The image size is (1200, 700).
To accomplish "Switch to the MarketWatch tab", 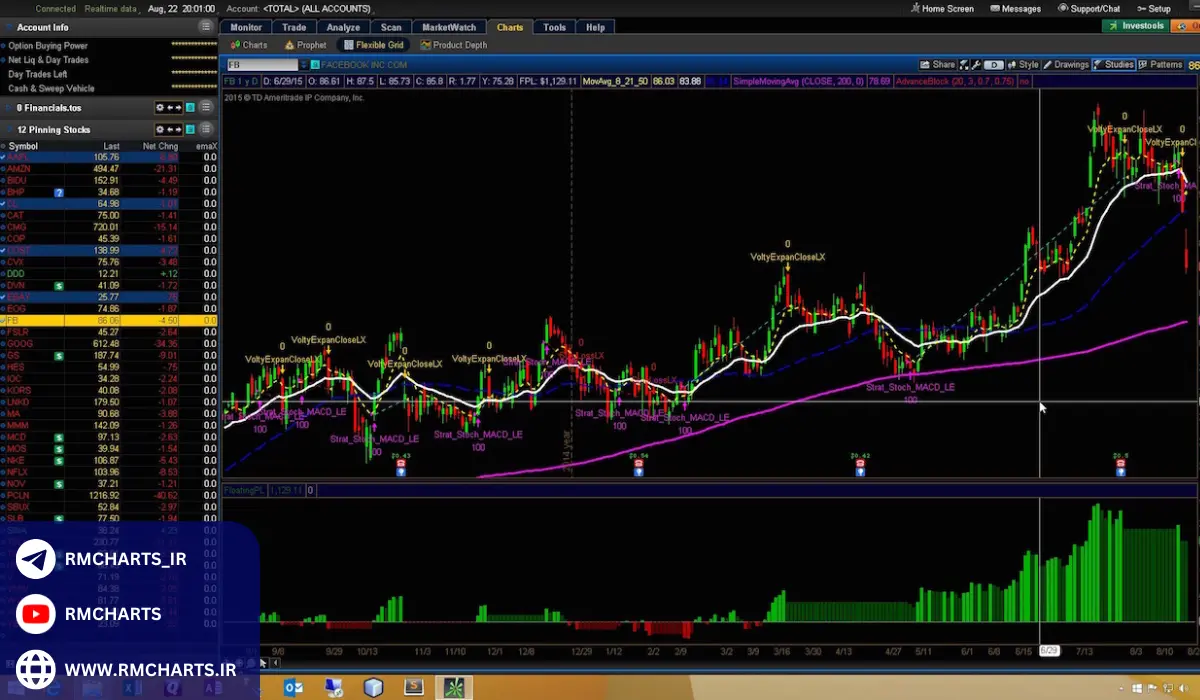I will (448, 27).
